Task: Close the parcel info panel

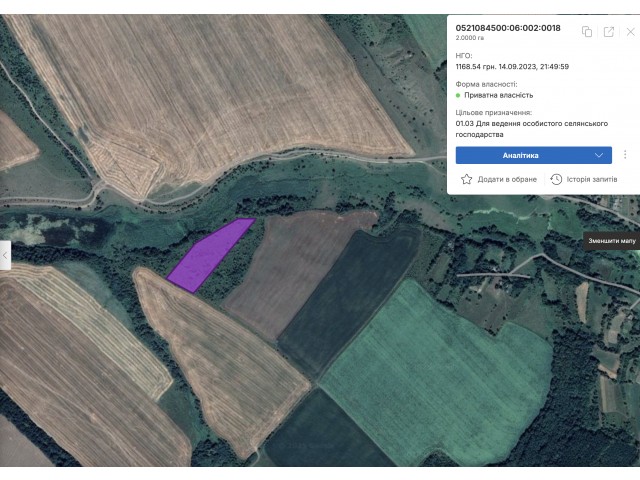Action: point(631,31)
